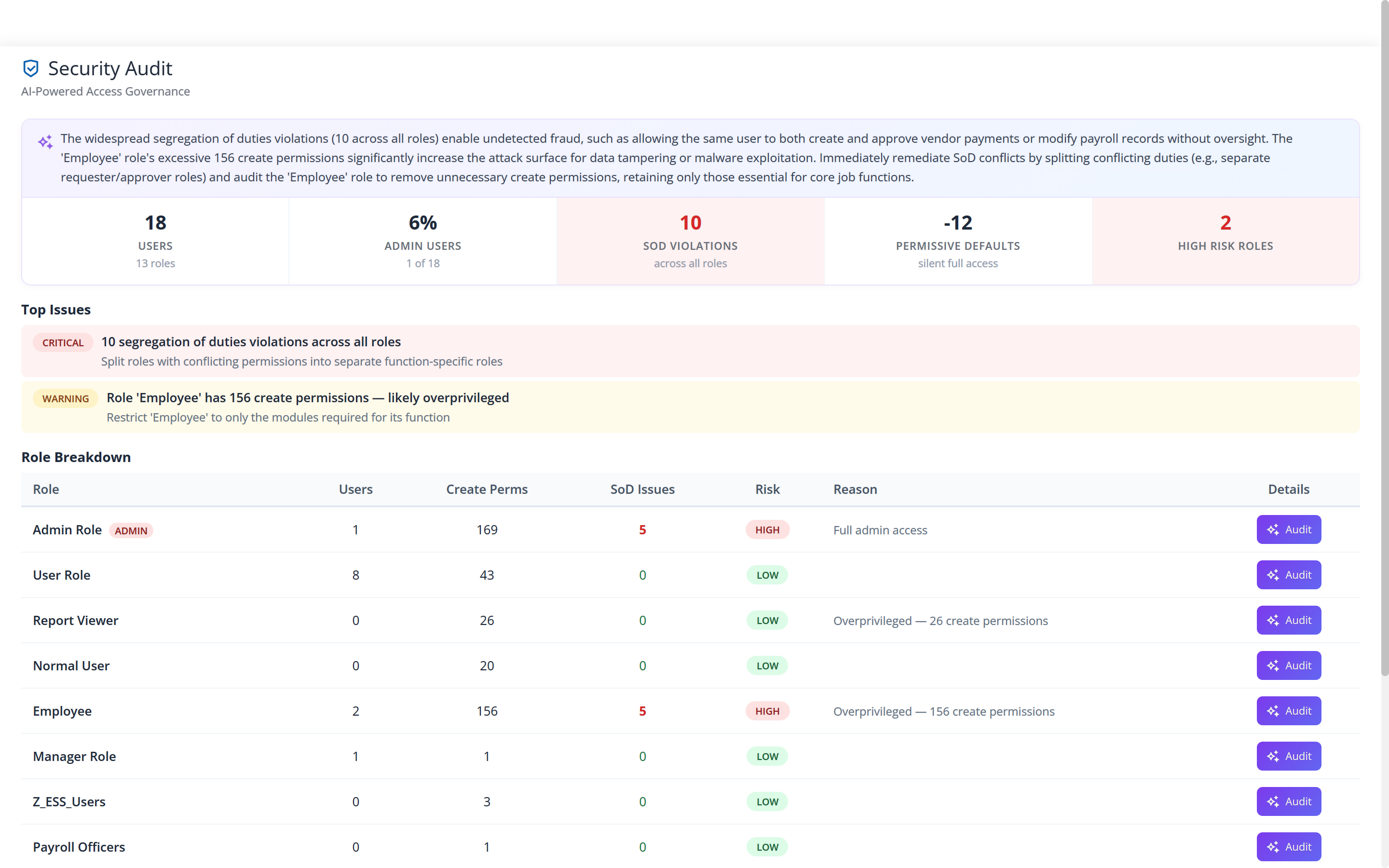Screen dimensions: 1389x868
Task: Open Audit details for User Role
Action: pyautogui.click(x=1289, y=575)
